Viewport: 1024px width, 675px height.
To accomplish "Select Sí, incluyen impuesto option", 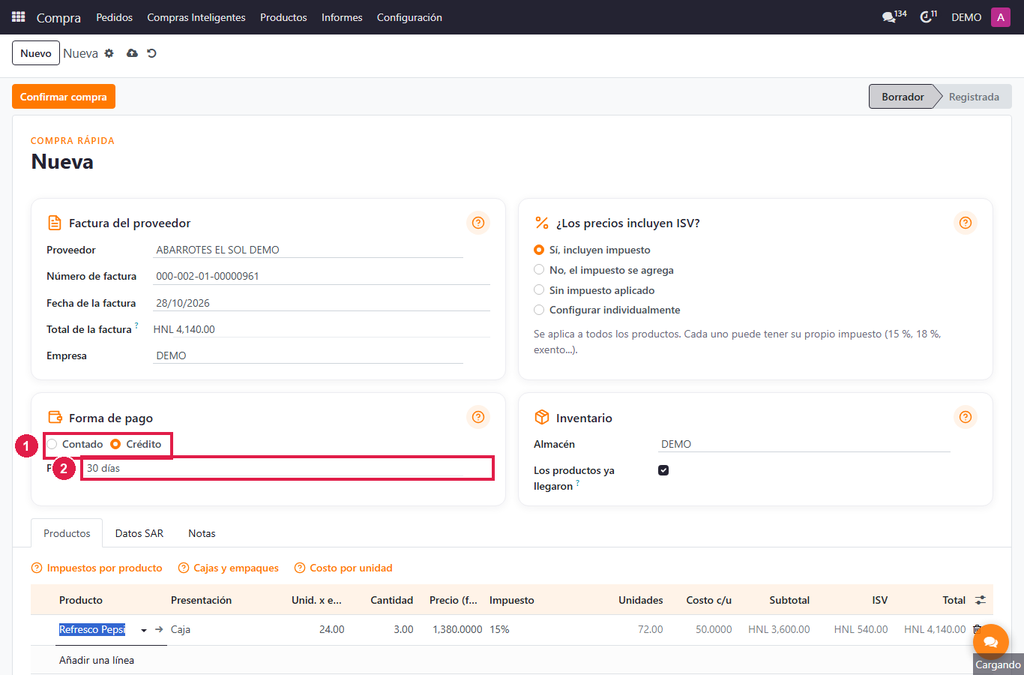I will 539,250.
